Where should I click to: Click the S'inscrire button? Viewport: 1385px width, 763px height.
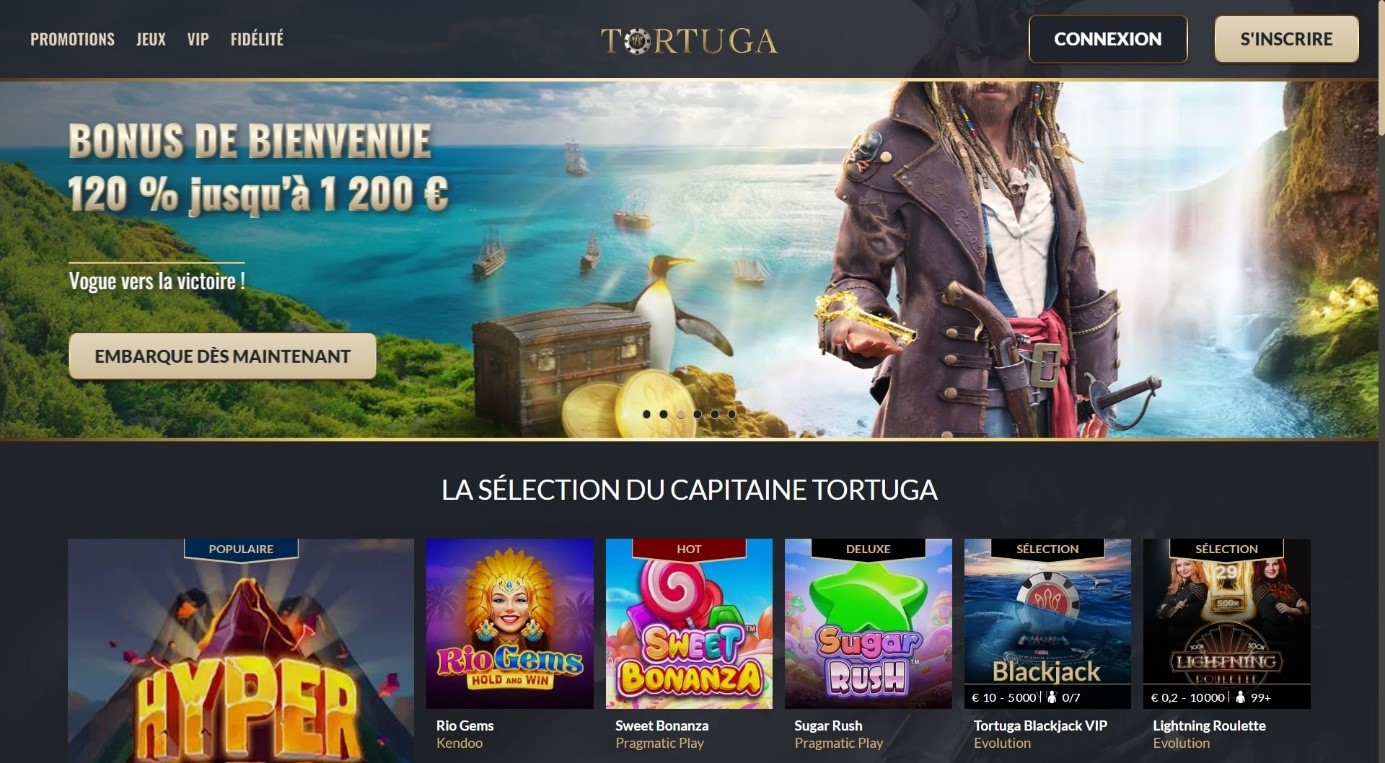pos(1286,39)
